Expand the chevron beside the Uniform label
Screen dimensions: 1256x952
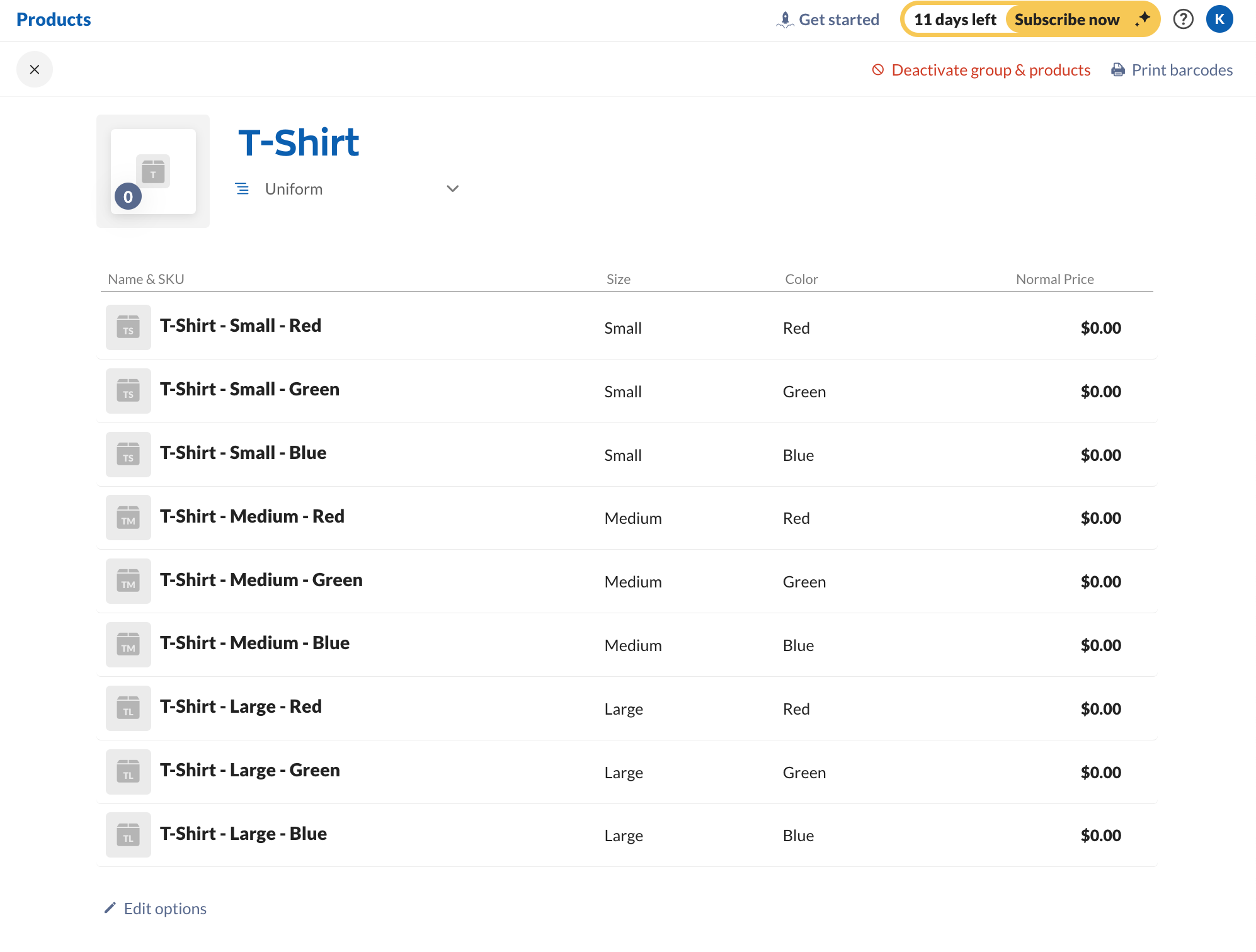(452, 188)
